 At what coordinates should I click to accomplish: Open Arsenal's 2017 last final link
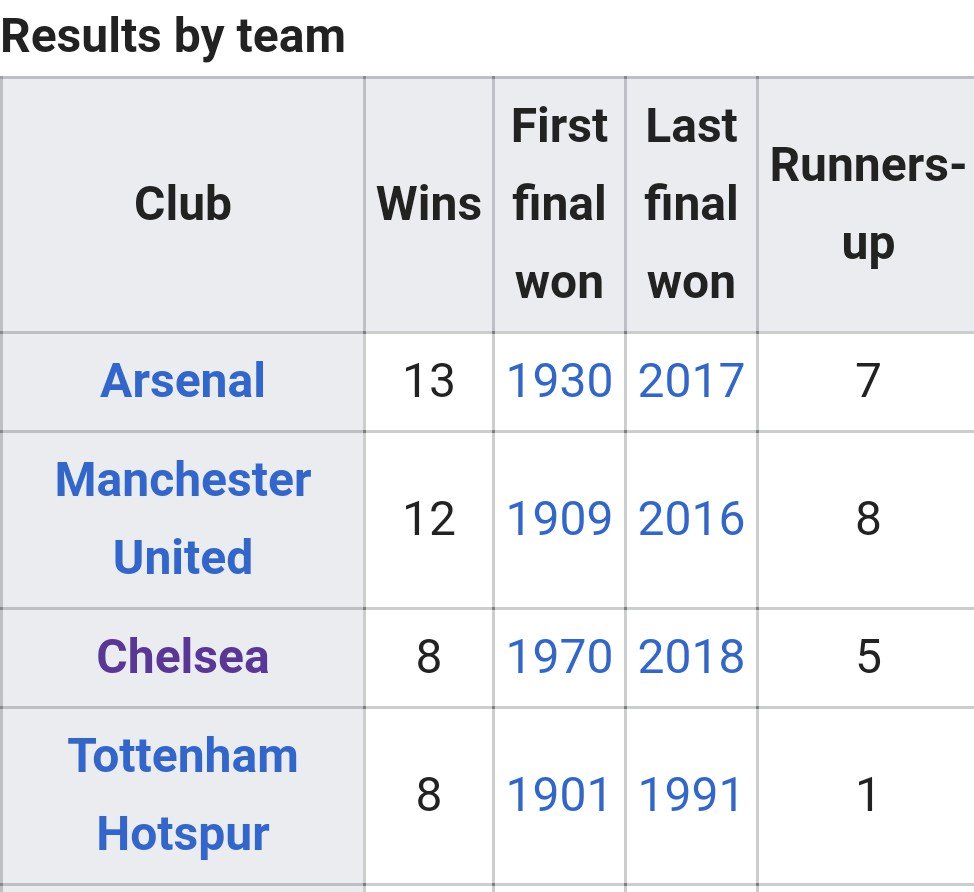tap(691, 380)
